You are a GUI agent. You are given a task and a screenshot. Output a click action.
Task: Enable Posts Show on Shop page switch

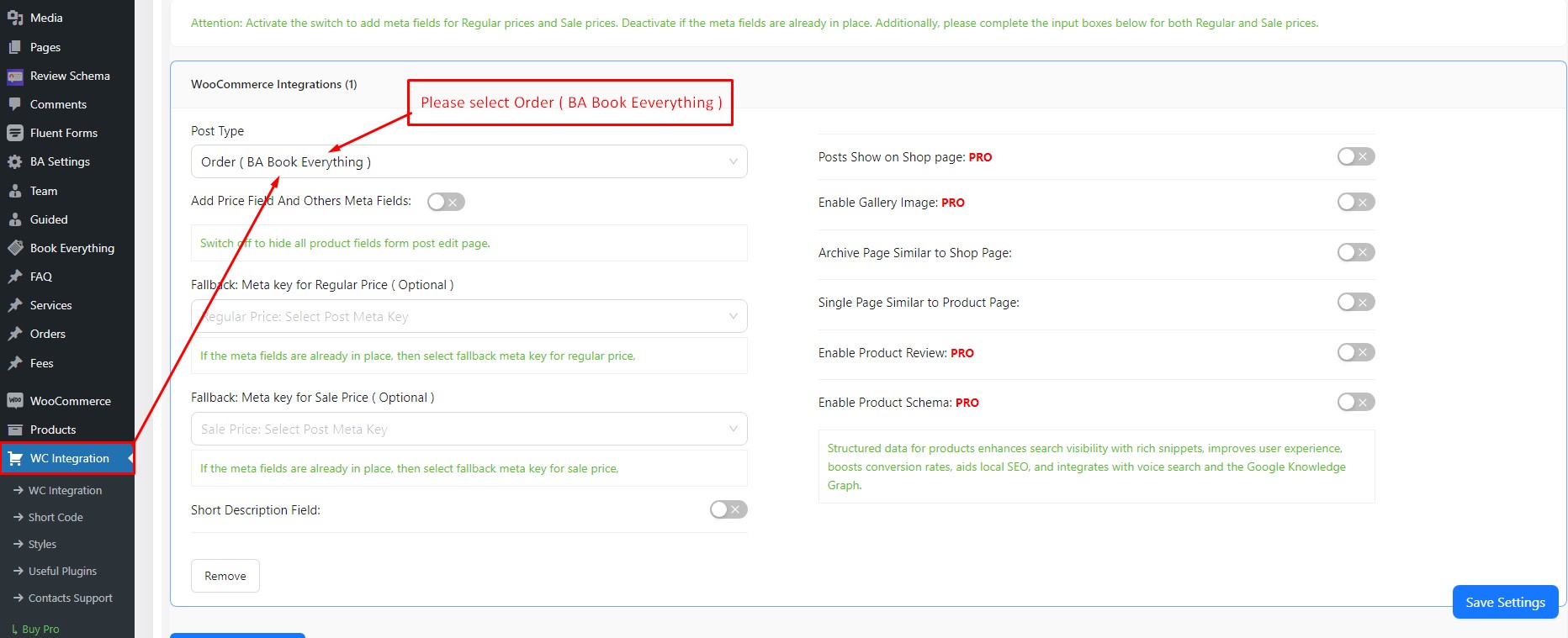(x=1356, y=156)
